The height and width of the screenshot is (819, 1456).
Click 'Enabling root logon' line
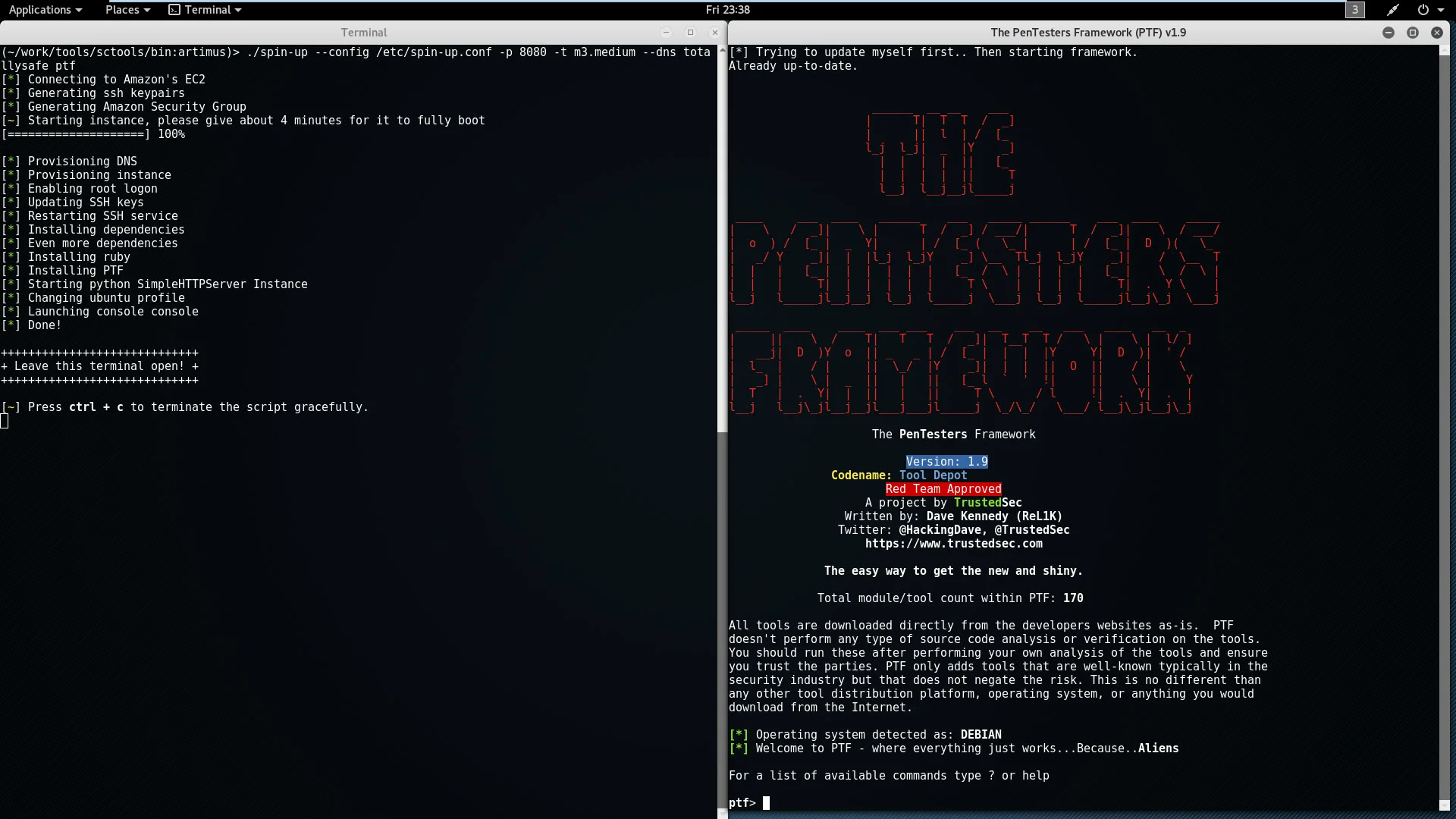click(79, 189)
